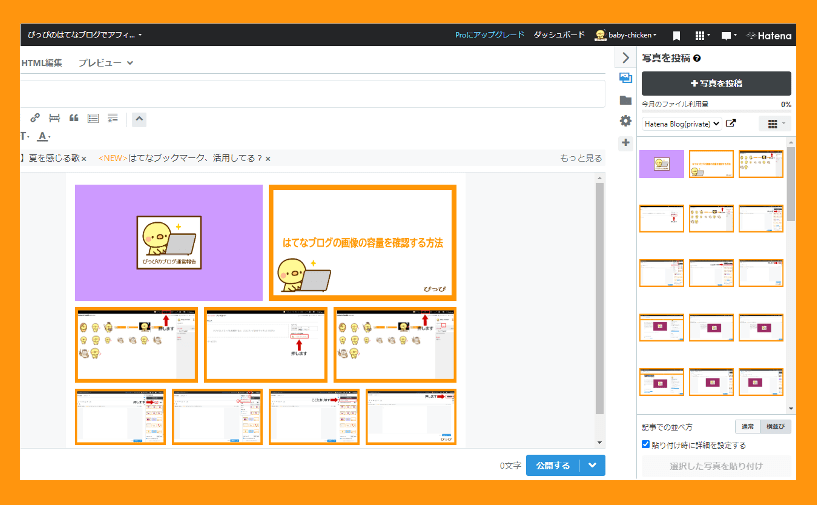
Task: Insert a link with the chain icon
Action: (35, 118)
